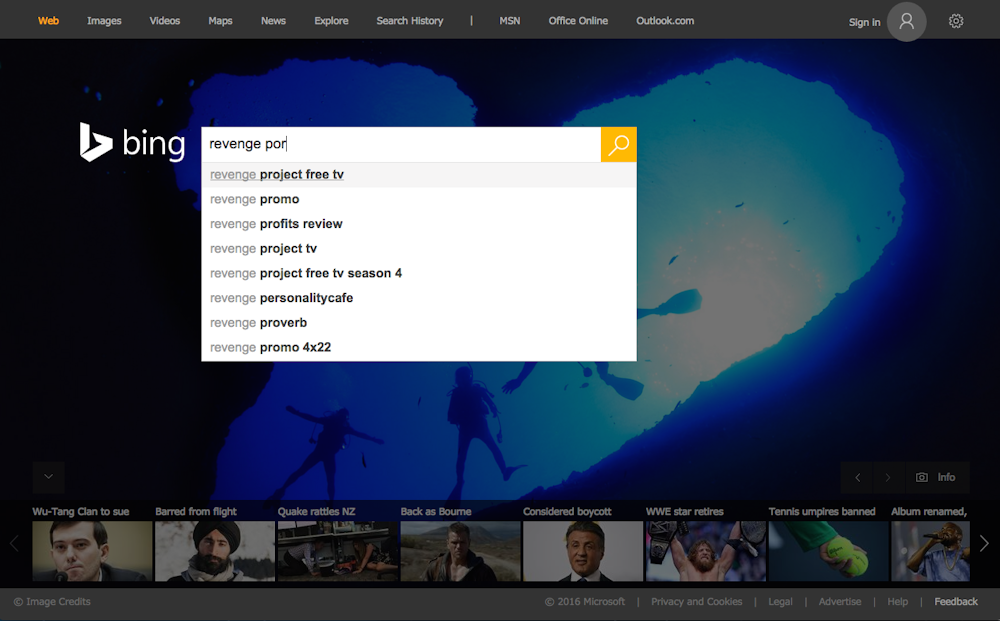Screen dimensions: 1000x621
Task: Open Outlook.com link
Action: point(665,20)
